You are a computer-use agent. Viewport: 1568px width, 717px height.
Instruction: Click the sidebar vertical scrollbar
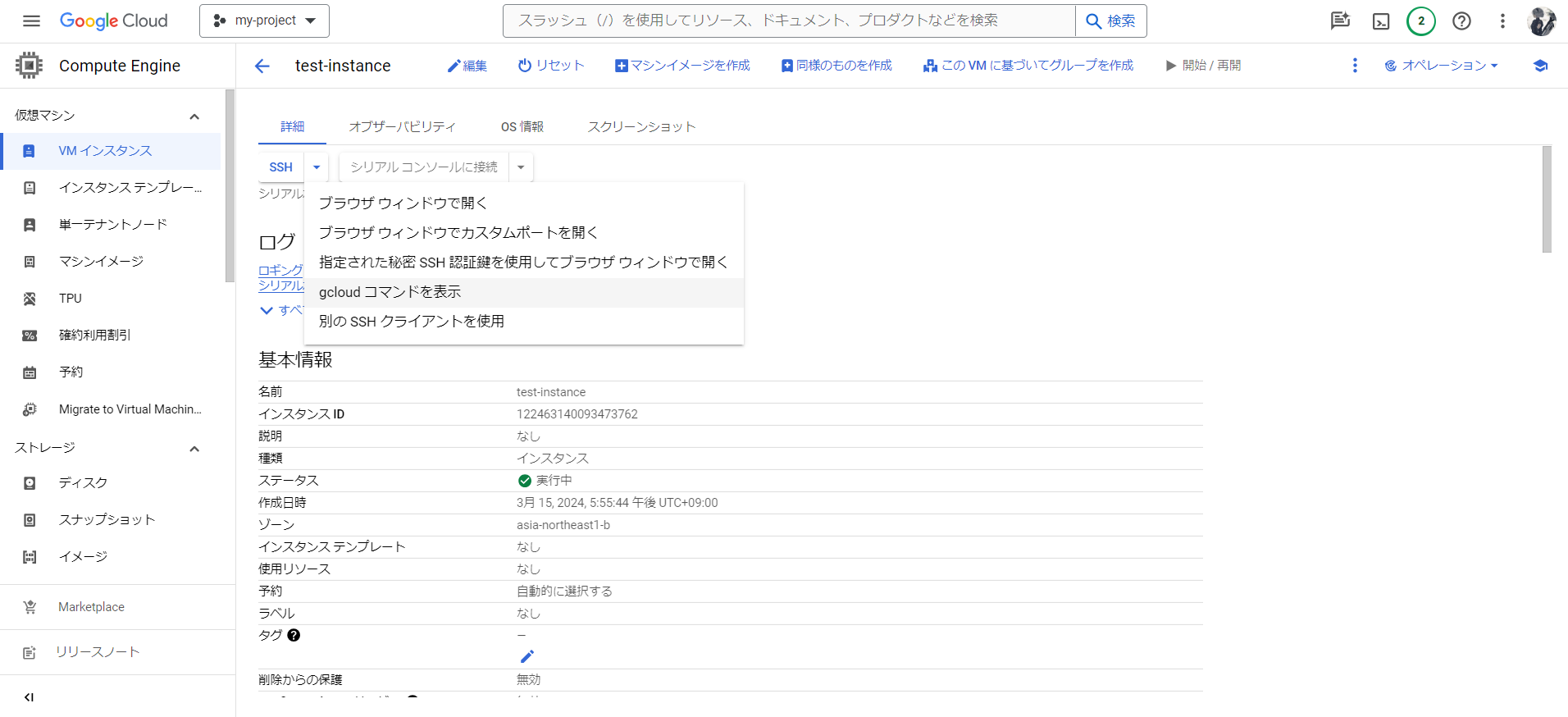tap(230, 186)
